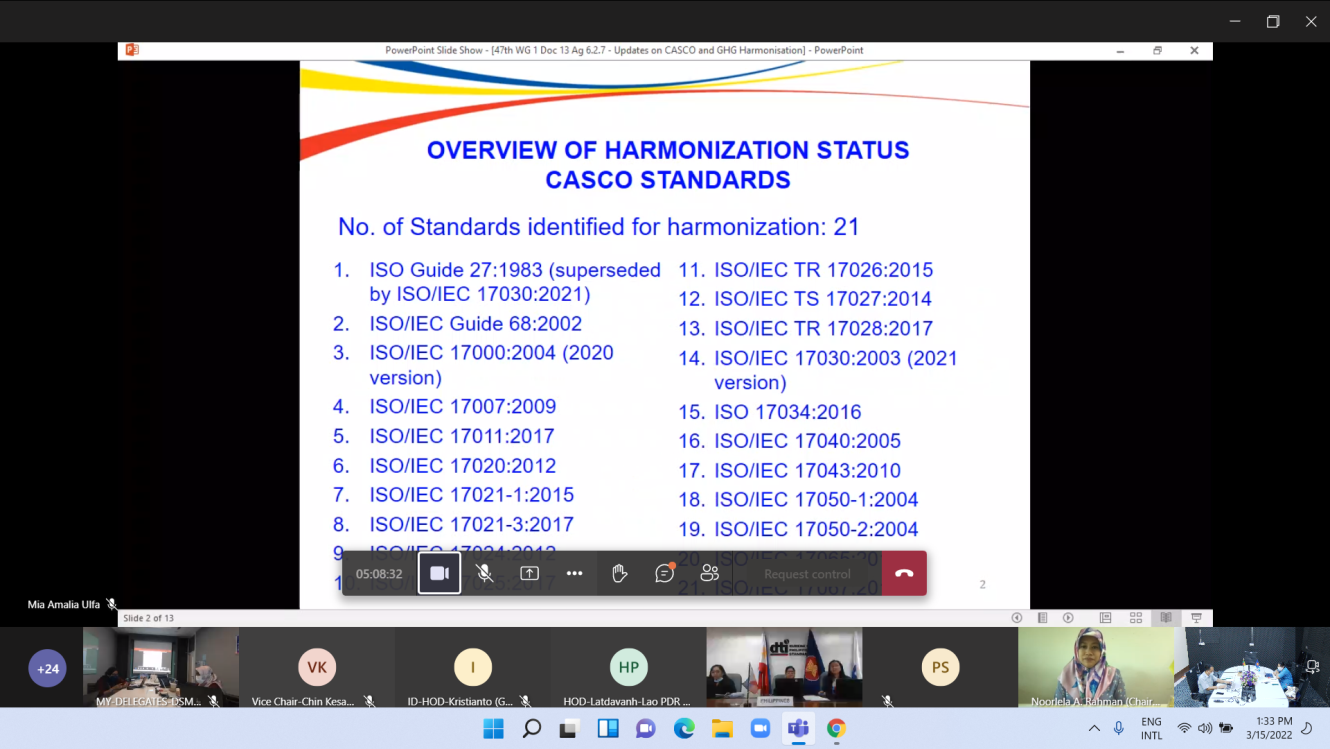Unmute the microphone in the call toolbar

(484, 574)
